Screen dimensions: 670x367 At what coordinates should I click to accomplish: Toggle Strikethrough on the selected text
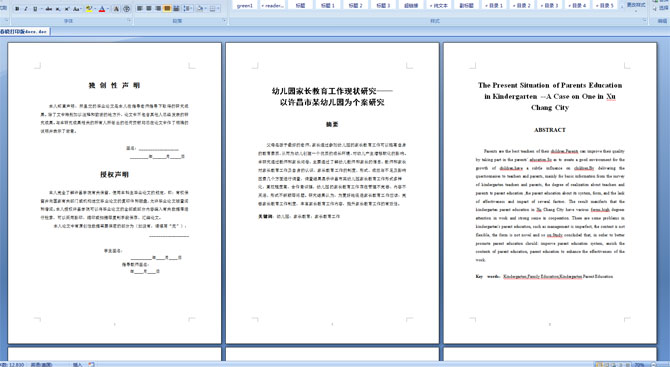click(49, 9)
